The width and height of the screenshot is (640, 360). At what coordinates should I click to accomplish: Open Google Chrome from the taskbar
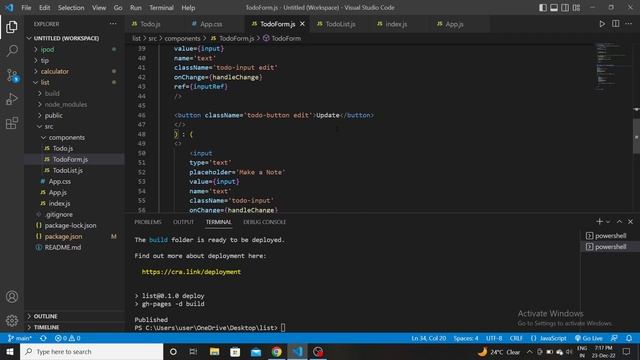(276, 351)
